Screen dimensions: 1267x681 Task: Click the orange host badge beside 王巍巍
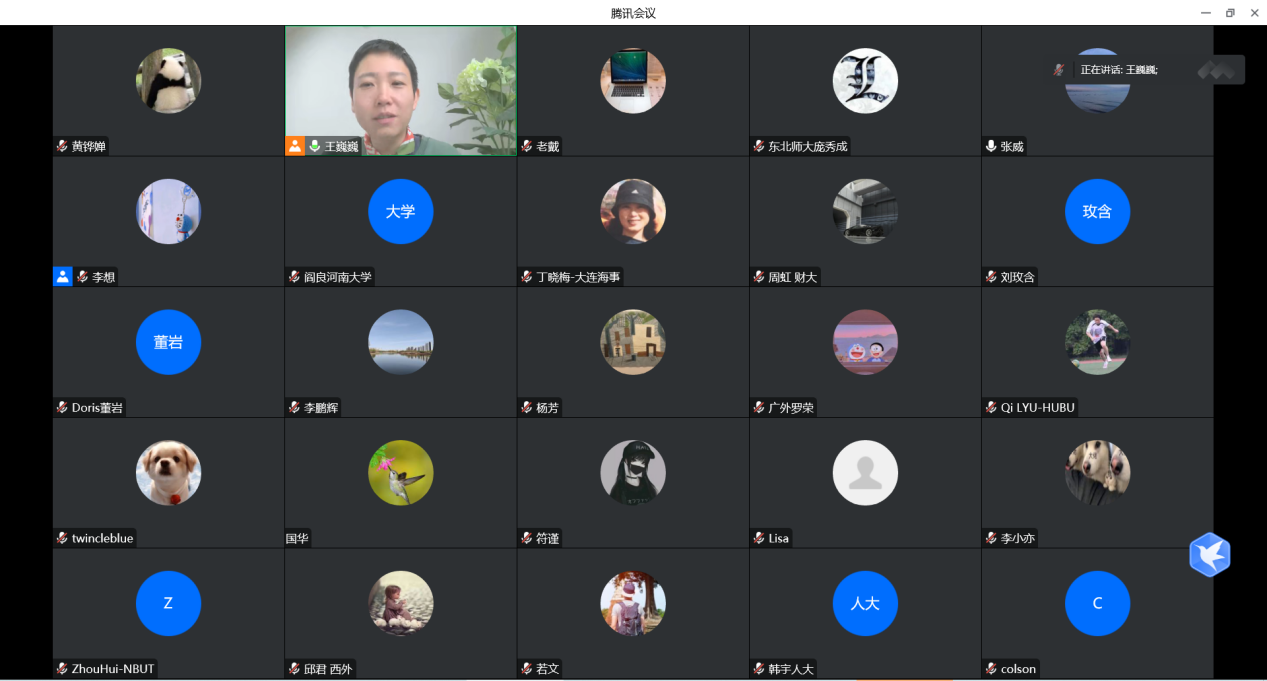point(295,146)
